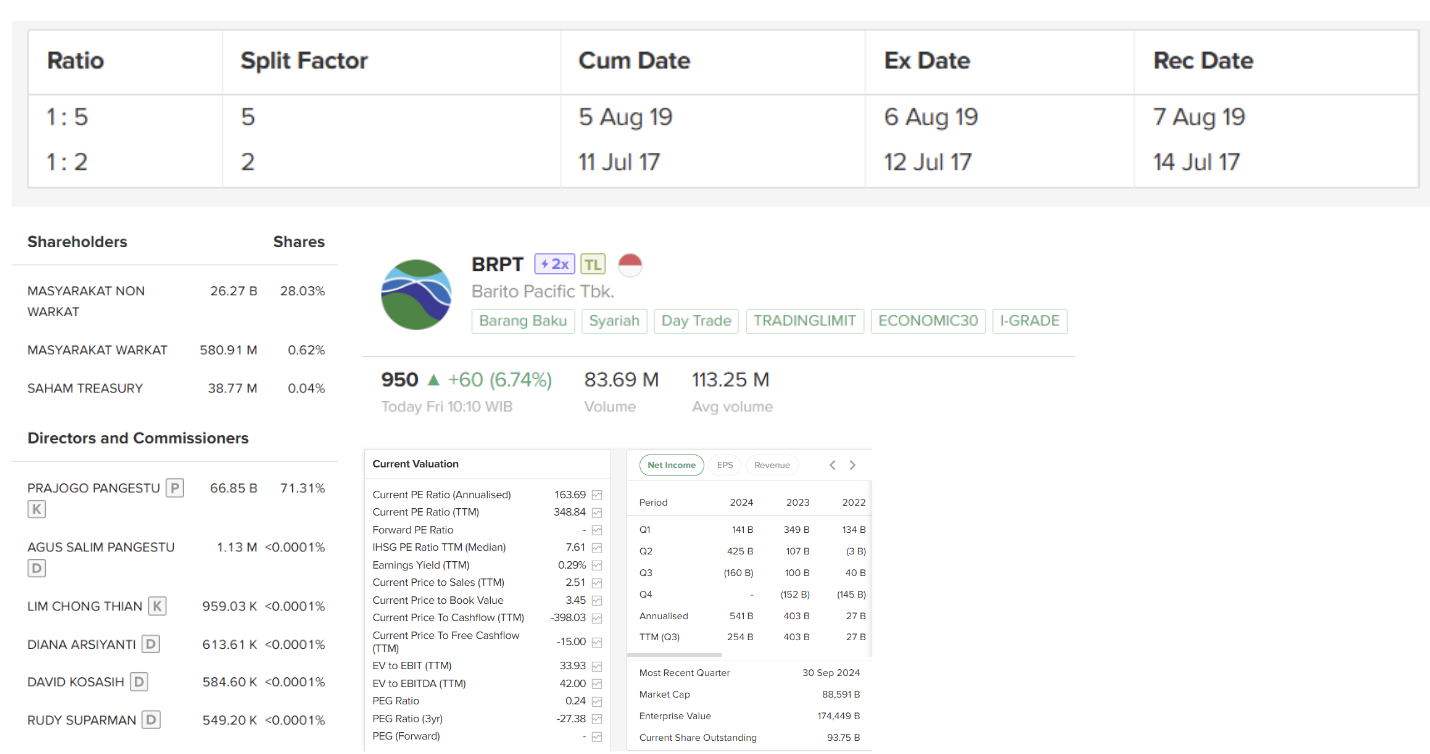
Task: Switch to the EPS tab
Action: pyautogui.click(x=725, y=465)
